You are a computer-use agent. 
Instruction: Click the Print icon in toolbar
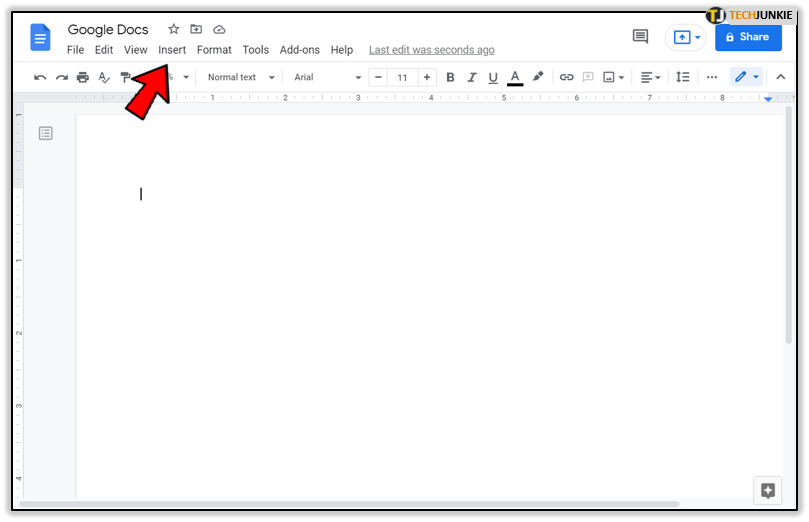(83, 77)
